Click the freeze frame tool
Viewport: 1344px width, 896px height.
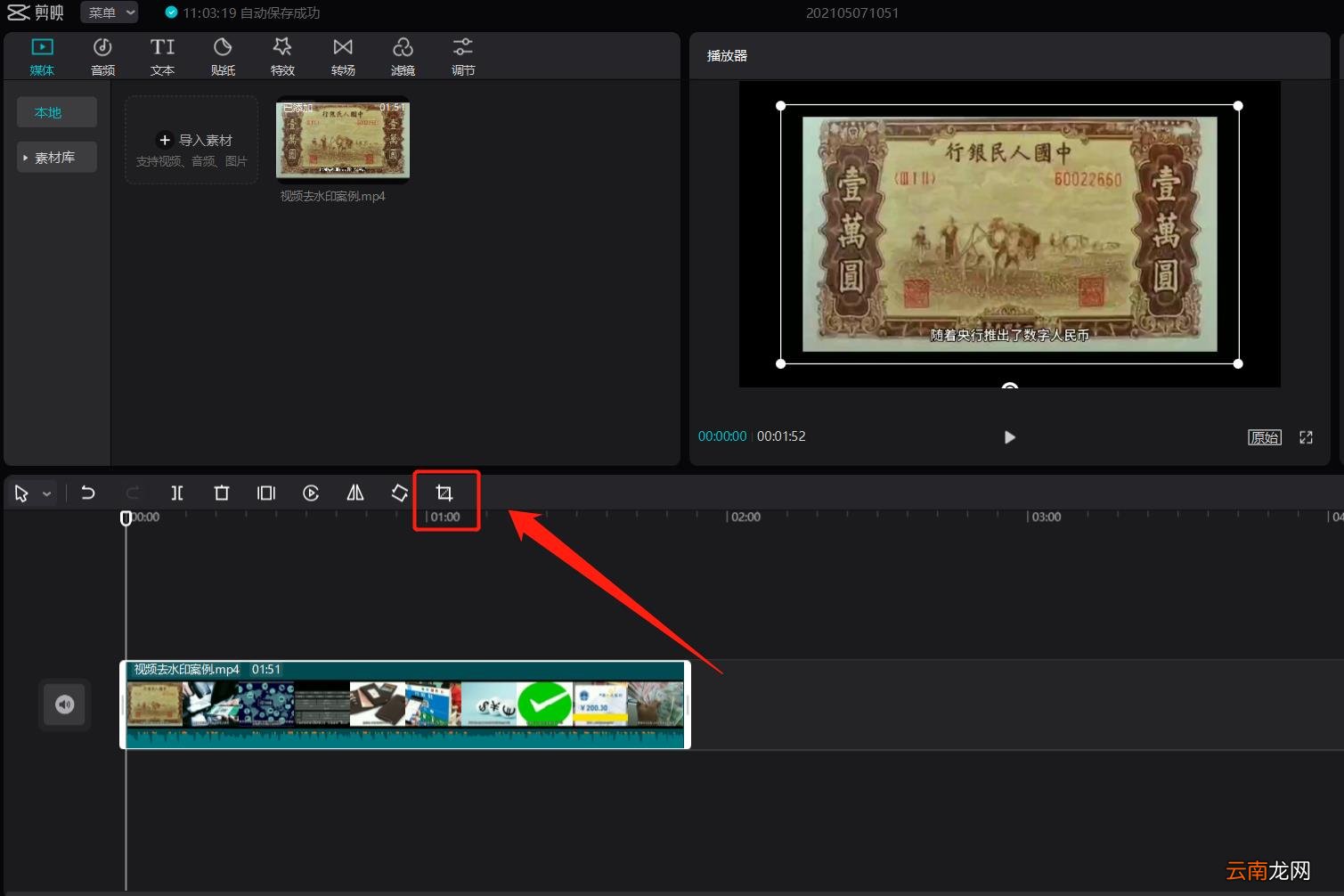click(x=266, y=493)
